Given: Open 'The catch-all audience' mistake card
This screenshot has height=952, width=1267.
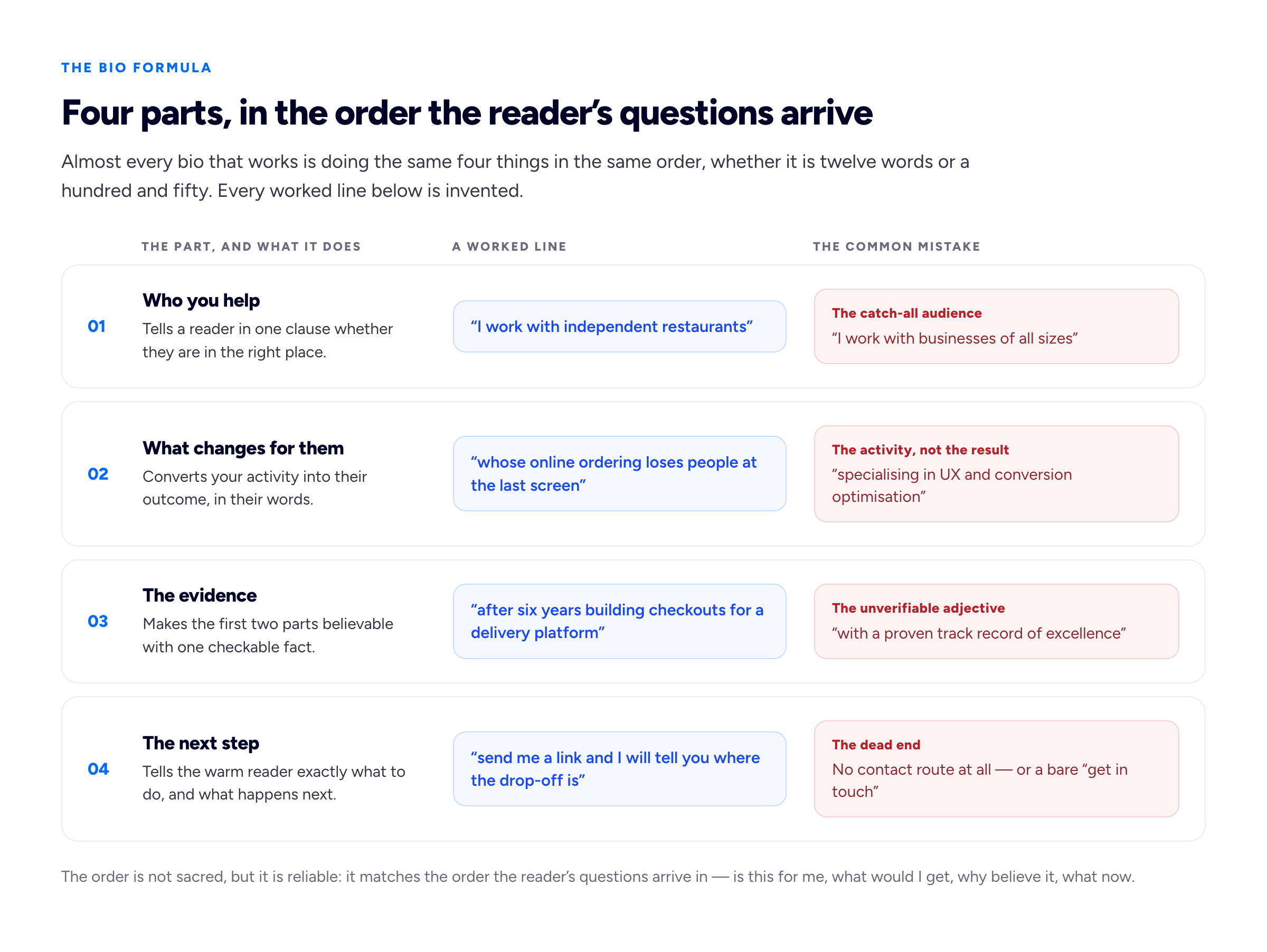Looking at the screenshot, I should pyautogui.click(x=996, y=326).
